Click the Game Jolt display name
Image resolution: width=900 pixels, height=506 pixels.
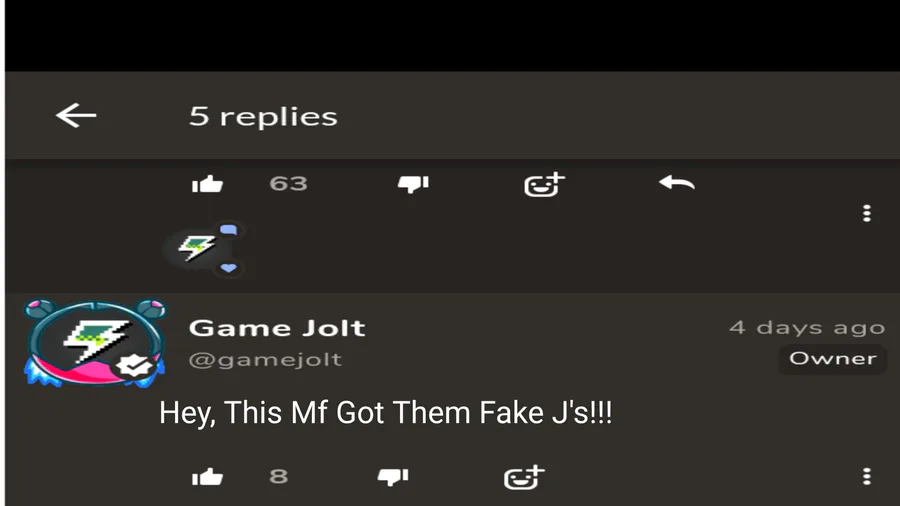[x=277, y=328]
